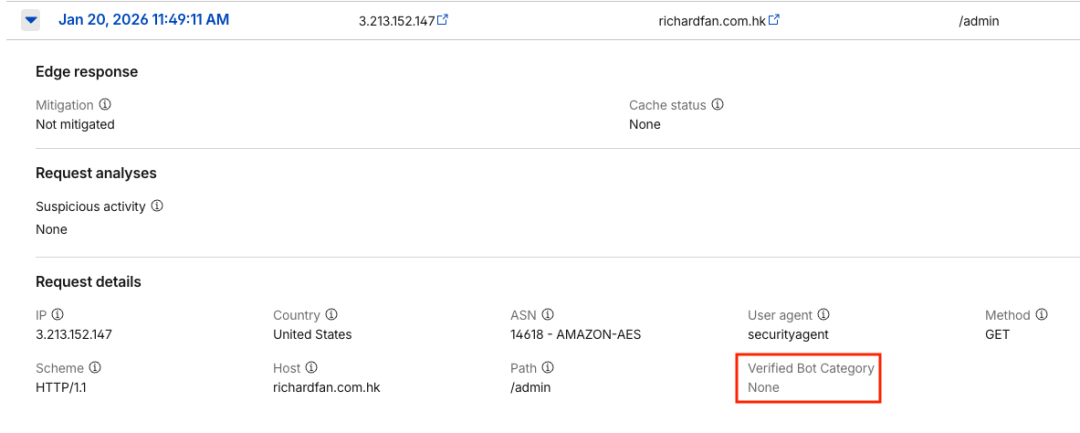
Task: Collapse the Jan 20, 2026 event row
Action: click(30, 19)
